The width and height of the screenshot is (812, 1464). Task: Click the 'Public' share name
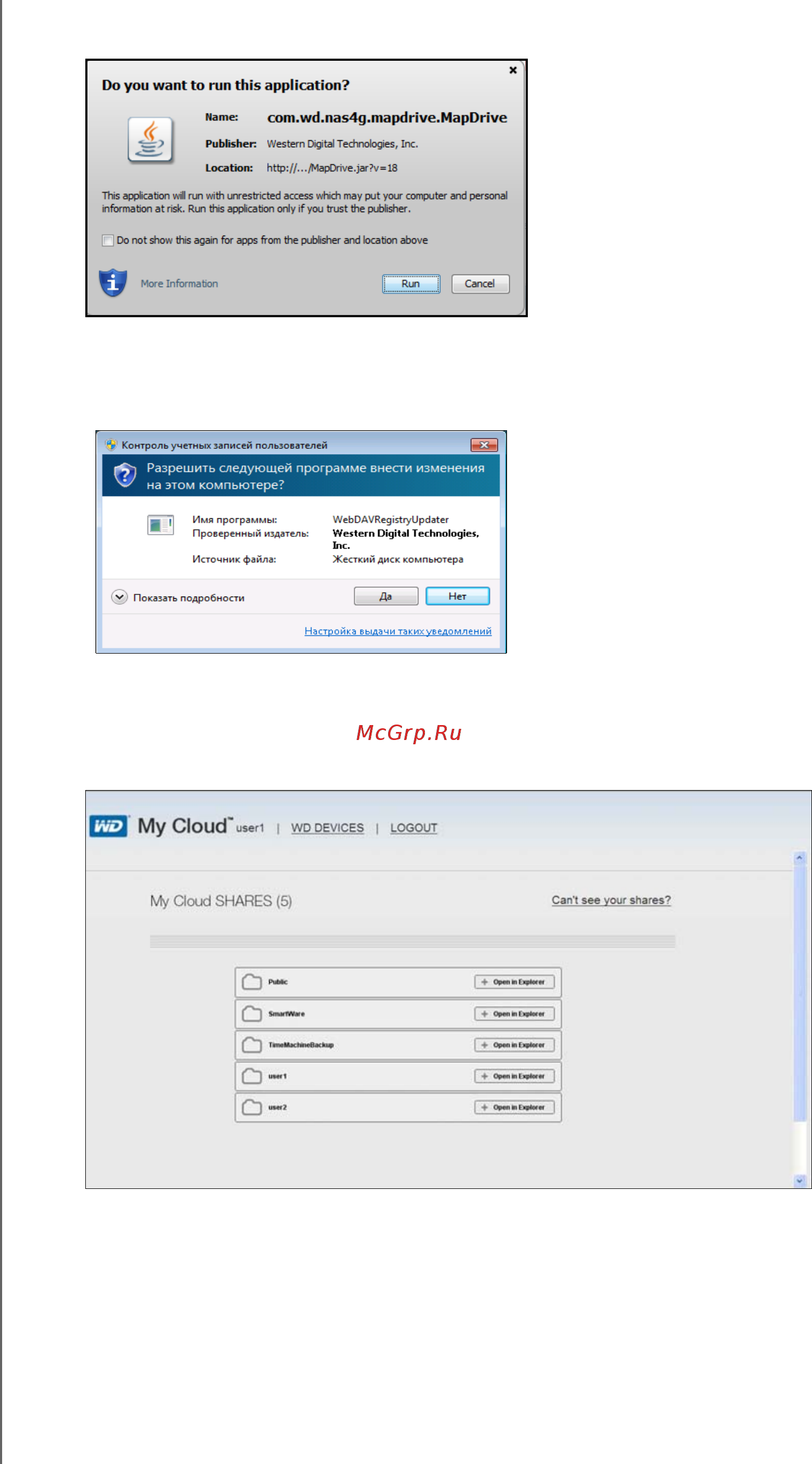(x=278, y=982)
